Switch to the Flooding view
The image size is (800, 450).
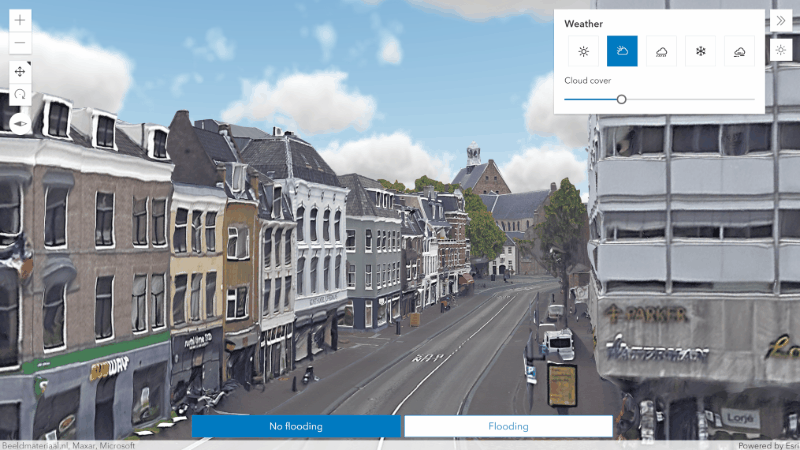(508, 426)
